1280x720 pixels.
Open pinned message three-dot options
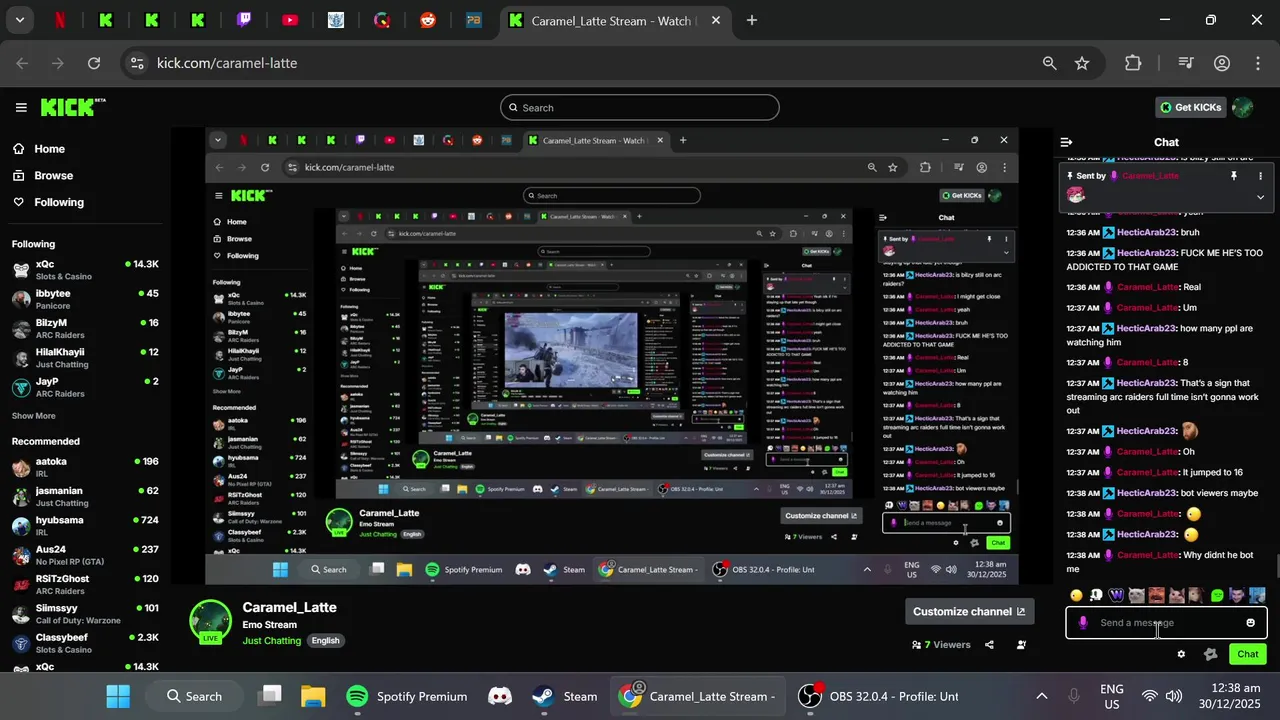click(1260, 175)
